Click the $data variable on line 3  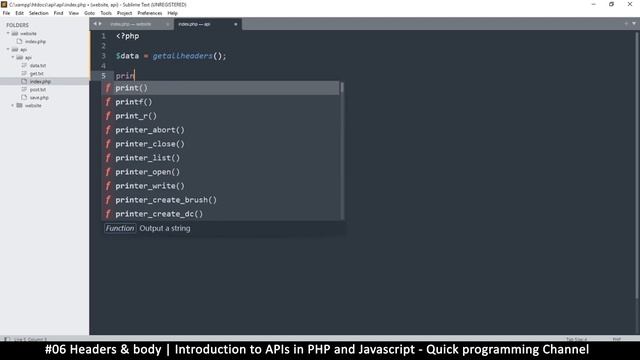click(127, 56)
